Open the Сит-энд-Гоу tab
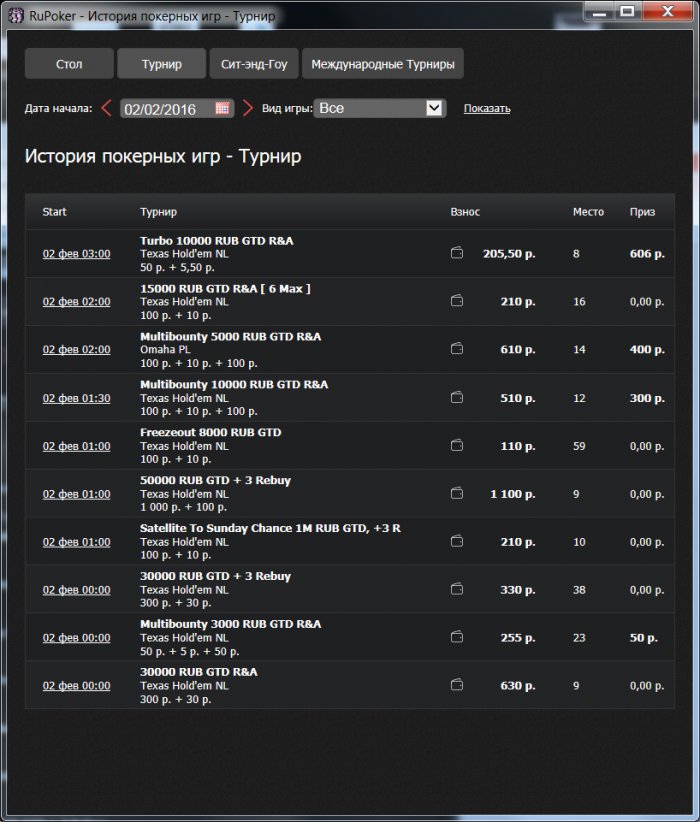Image resolution: width=700 pixels, height=822 pixels. point(254,64)
